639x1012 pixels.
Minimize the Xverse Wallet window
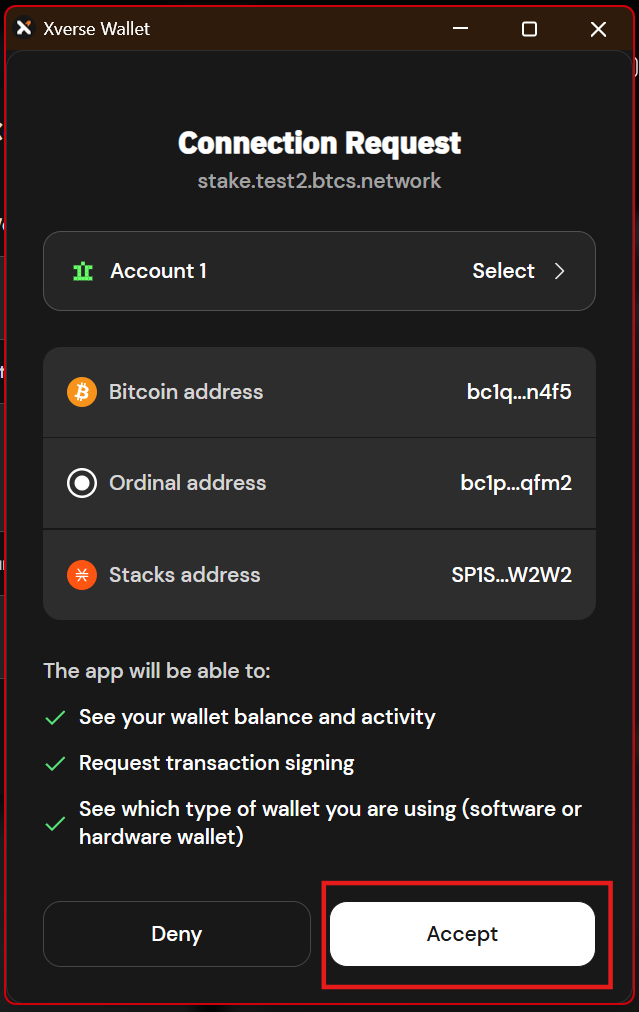pyautogui.click(x=460, y=29)
